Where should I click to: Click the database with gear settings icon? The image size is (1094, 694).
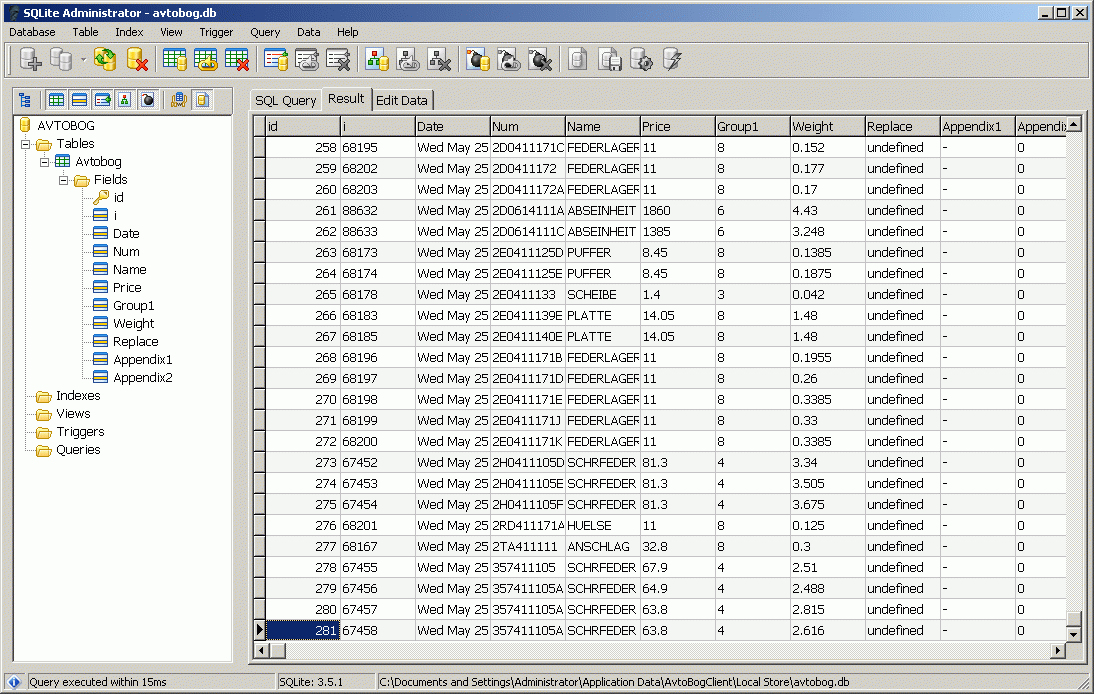click(x=641, y=60)
